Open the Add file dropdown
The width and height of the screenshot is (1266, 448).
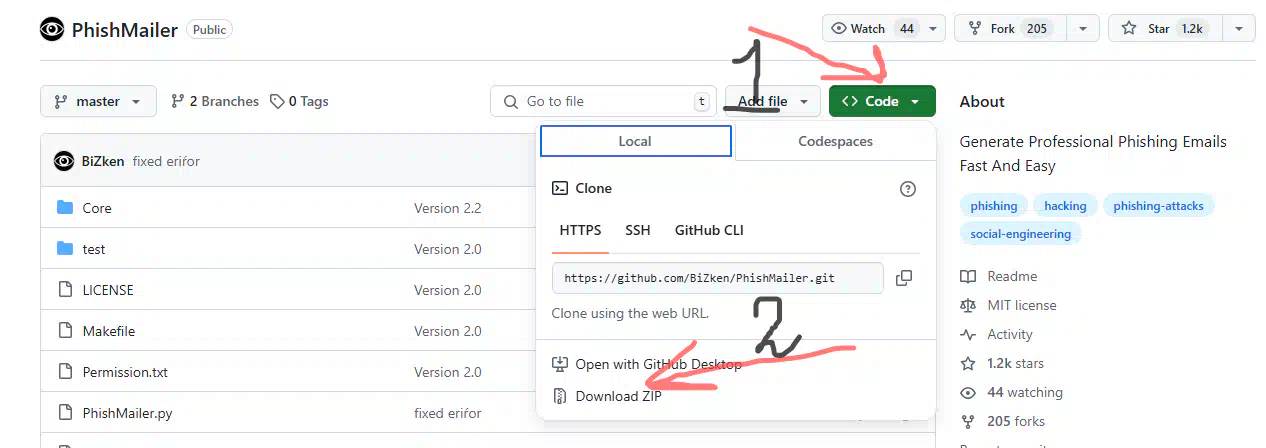point(773,101)
